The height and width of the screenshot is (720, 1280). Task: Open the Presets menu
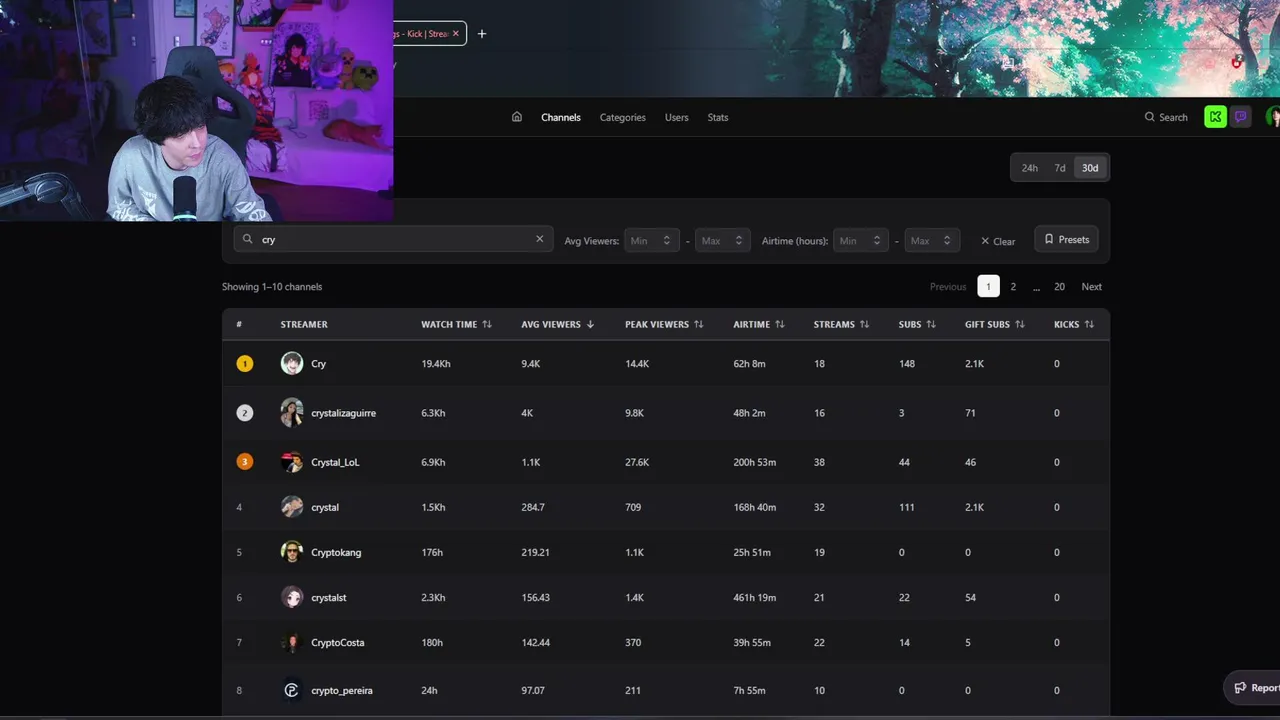(1067, 239)
